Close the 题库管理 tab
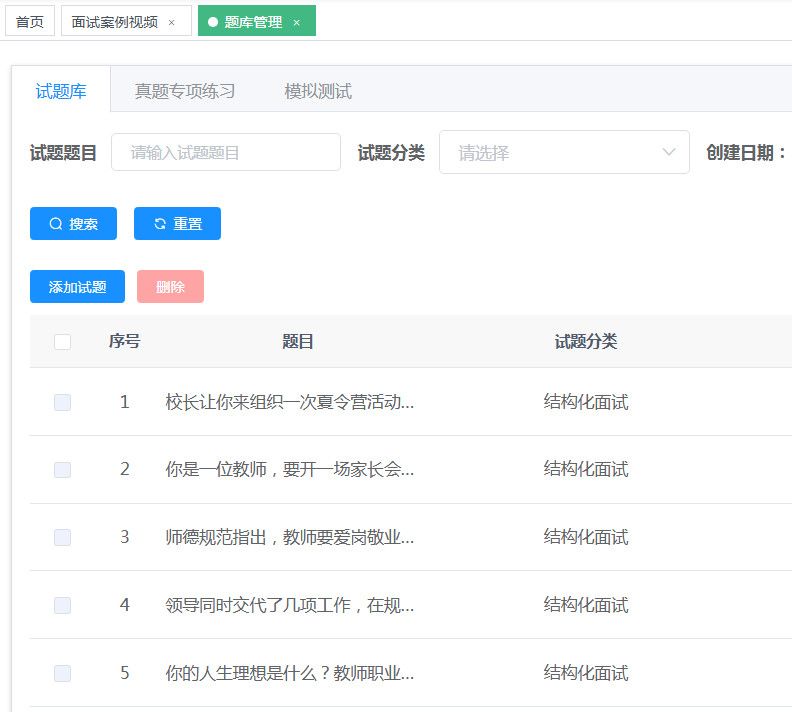The height and width of the screenshot is (712, 792). coord(296,22)
